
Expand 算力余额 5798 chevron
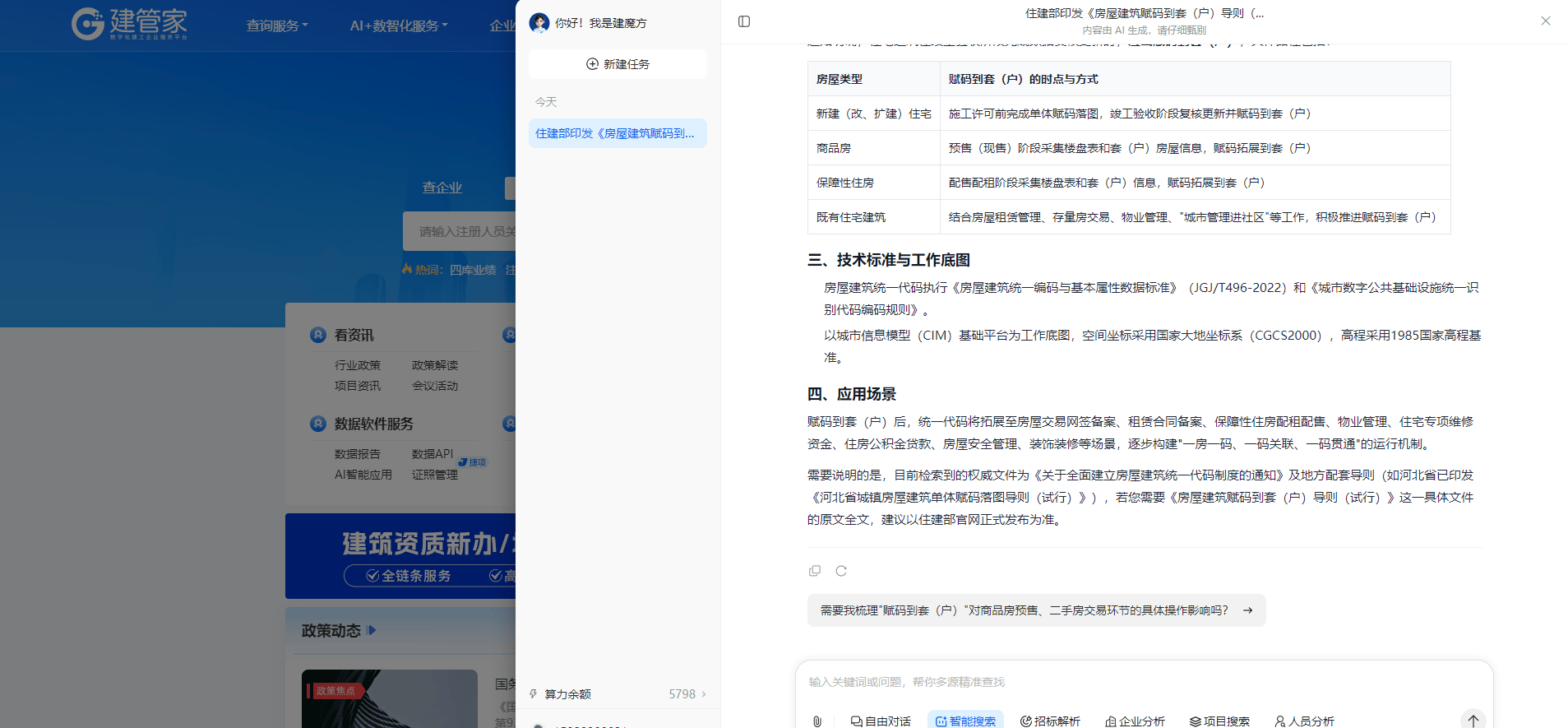tap(704, 694)
